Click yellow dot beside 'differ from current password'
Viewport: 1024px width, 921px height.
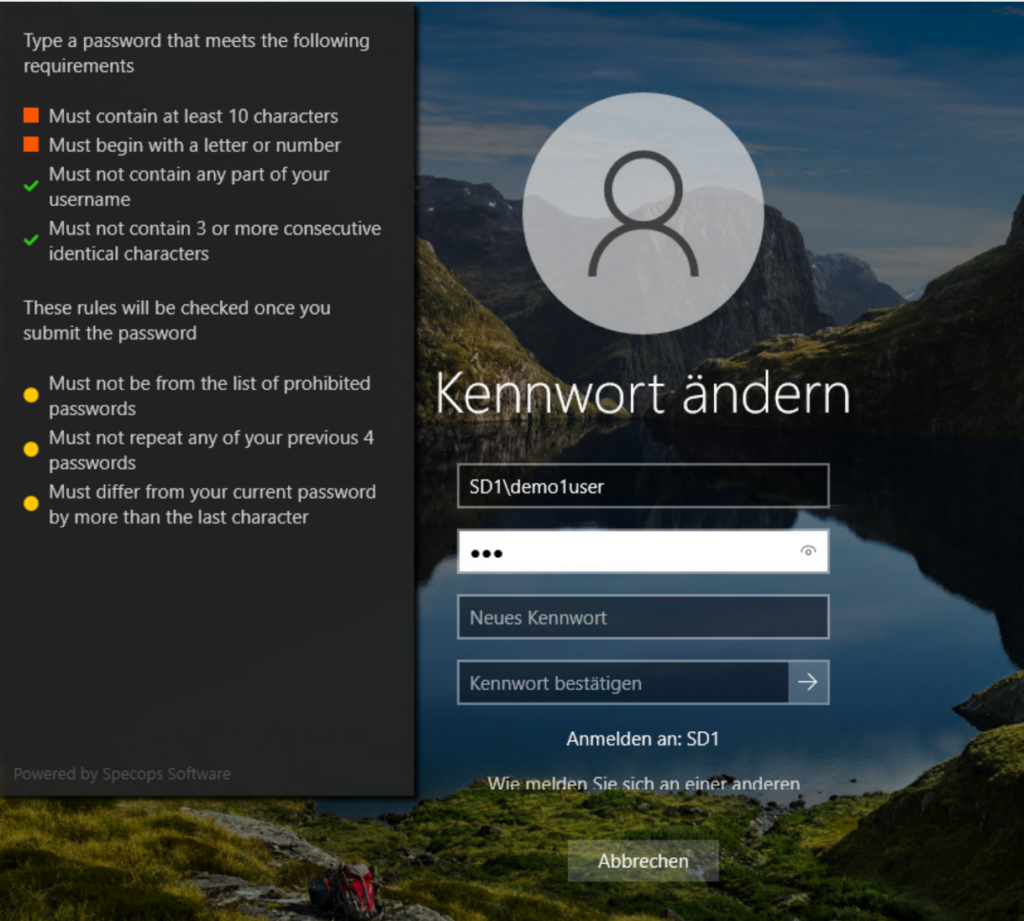pos(31,503)
